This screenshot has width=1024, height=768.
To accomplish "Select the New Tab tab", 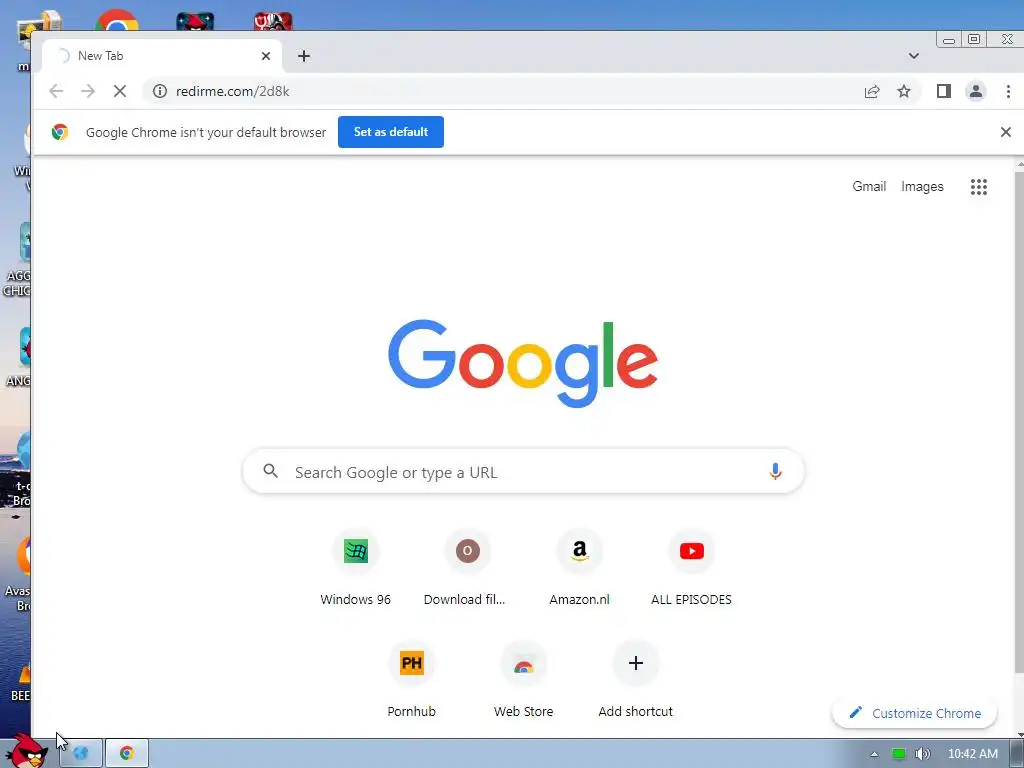I will (x=162, y=56).
